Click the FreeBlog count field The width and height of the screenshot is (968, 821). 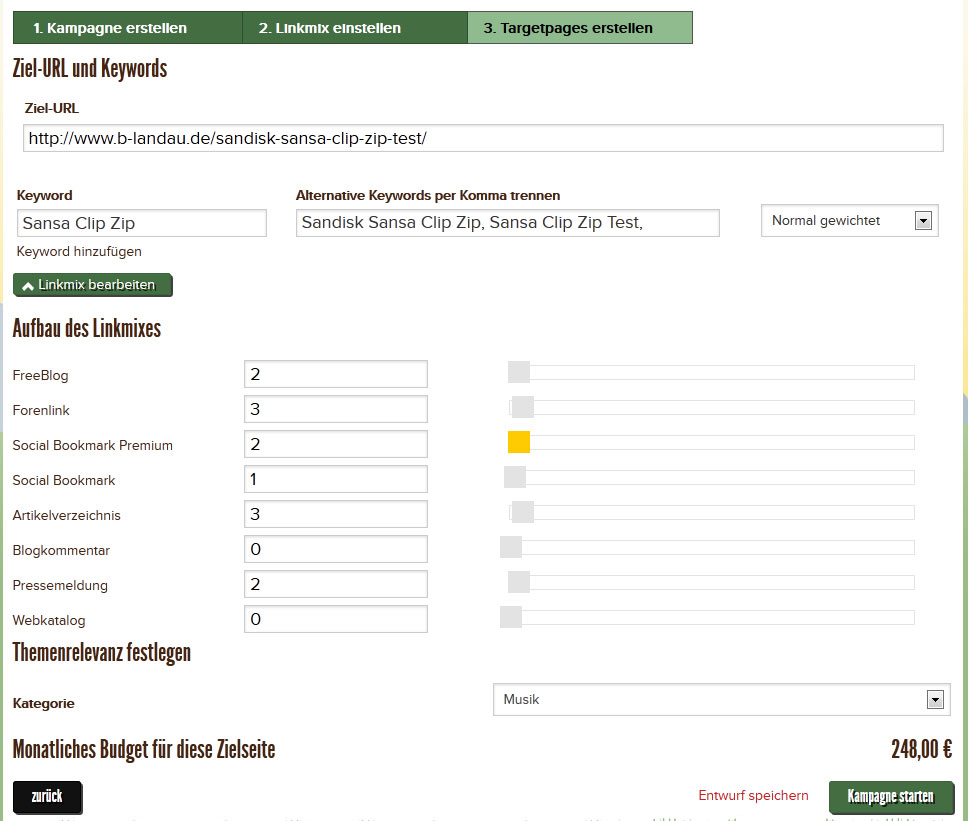336,374
